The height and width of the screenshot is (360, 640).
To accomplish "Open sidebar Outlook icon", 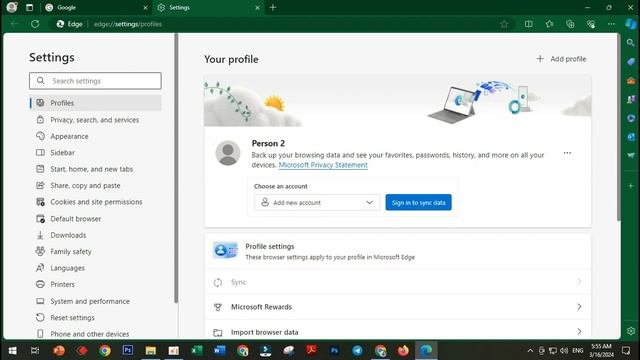I will tap(631, 137).
